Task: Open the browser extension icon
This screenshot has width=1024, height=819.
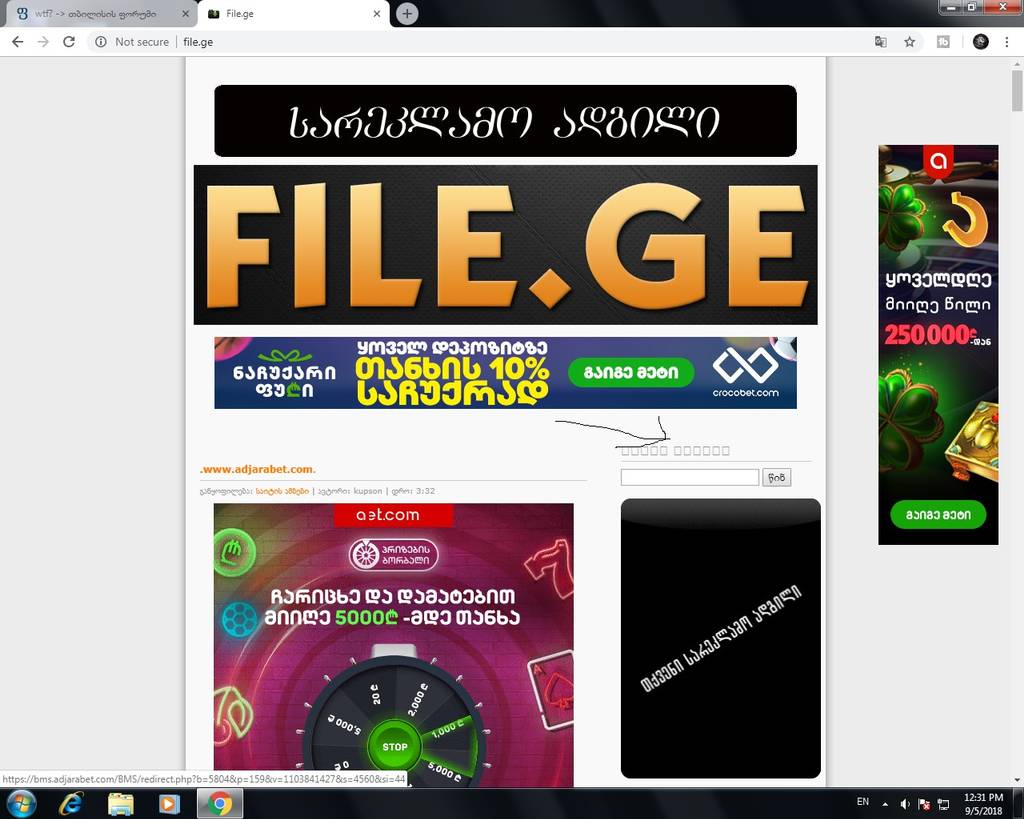Action: pos(943,42)
